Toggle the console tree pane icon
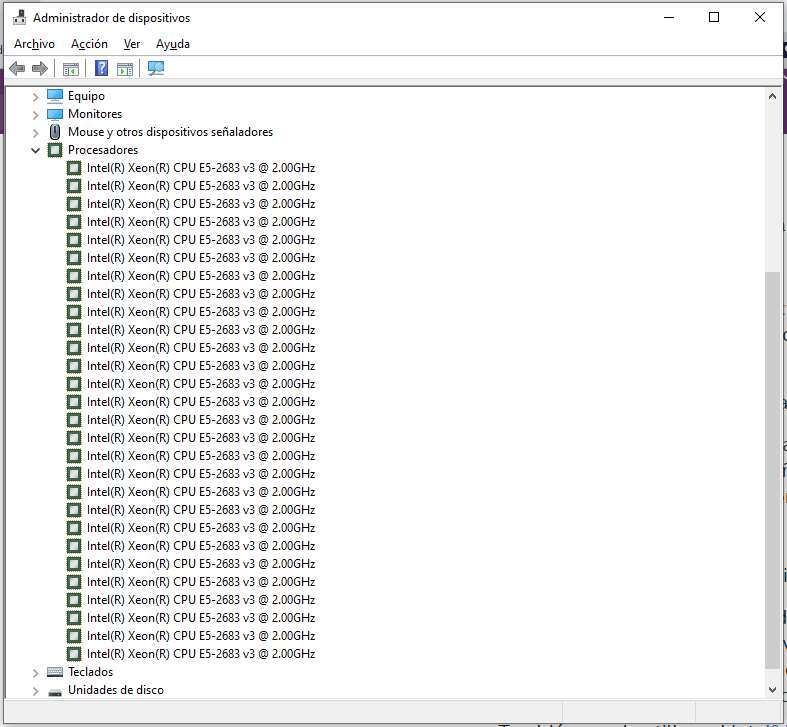The height and width of the screenshot is (727, 787). tap(71, 69)
